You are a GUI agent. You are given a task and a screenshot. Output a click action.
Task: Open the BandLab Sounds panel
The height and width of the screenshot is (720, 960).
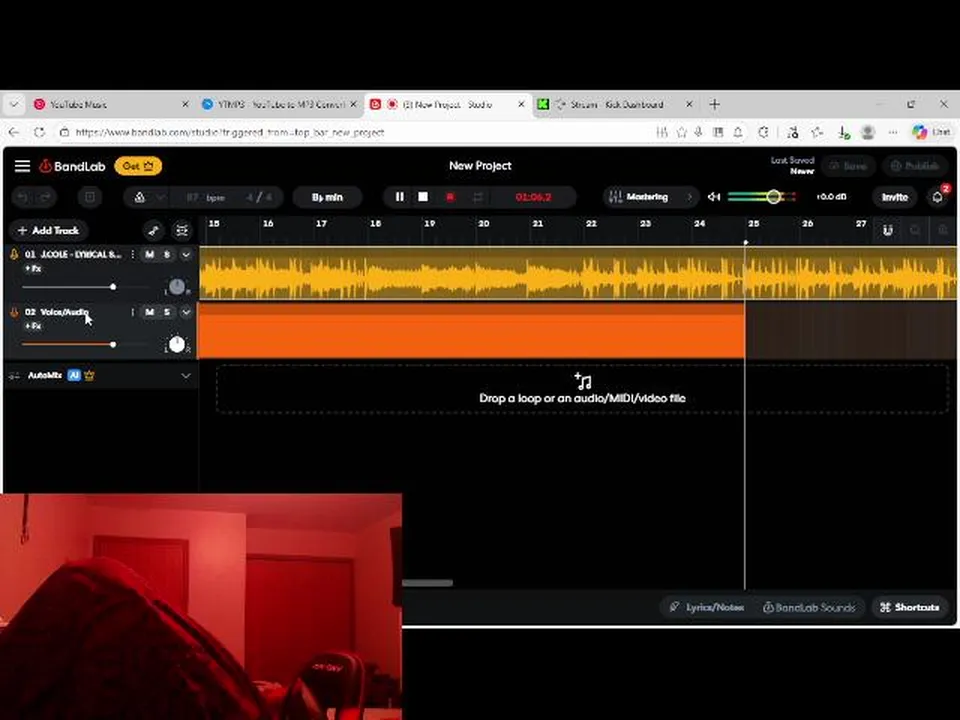click(x=809, y=607)
